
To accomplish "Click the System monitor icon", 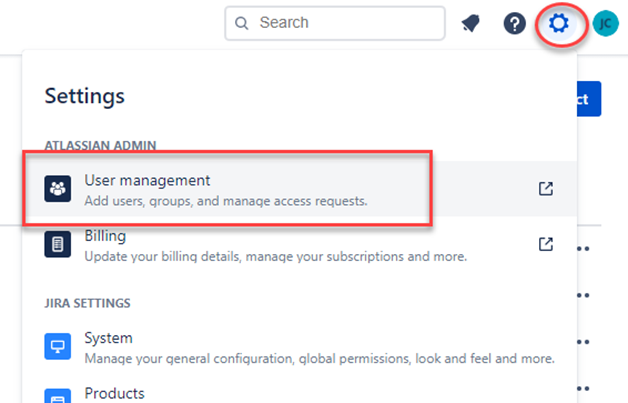I will click(58, 346).
